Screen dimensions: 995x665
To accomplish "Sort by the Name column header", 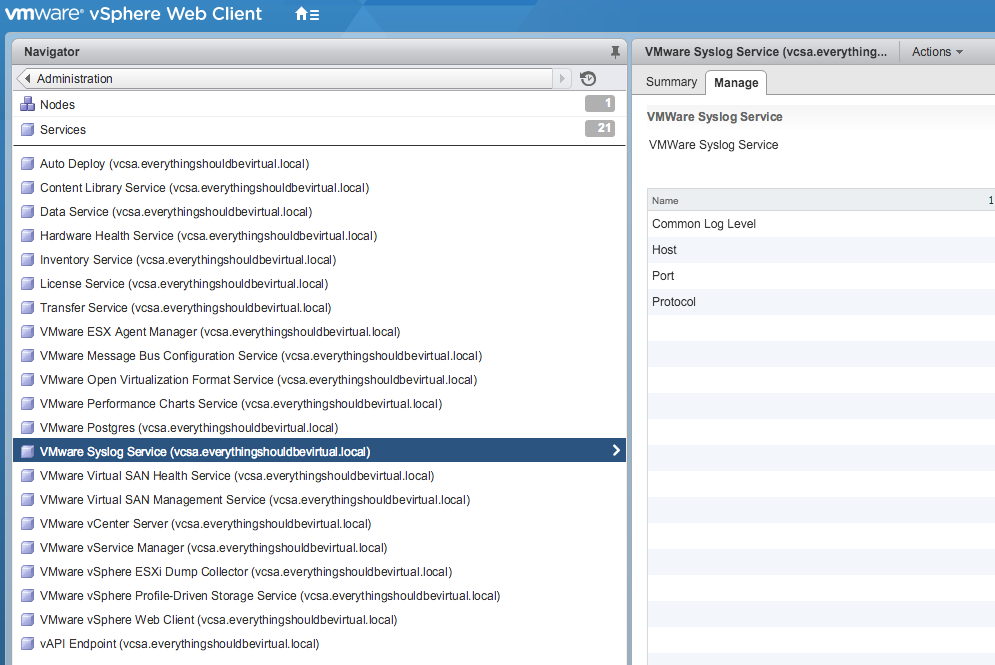I will [x=666, y=201].
